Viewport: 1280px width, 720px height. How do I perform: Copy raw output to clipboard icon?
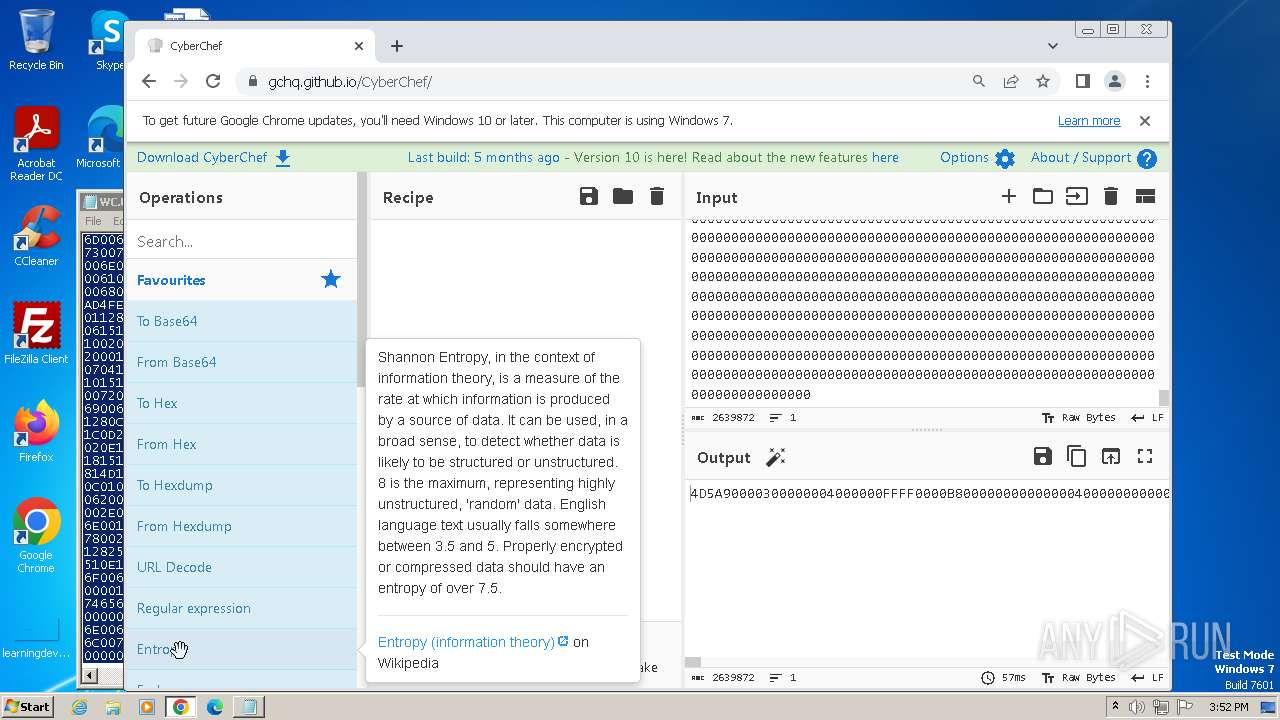(x=1077, y=457)
